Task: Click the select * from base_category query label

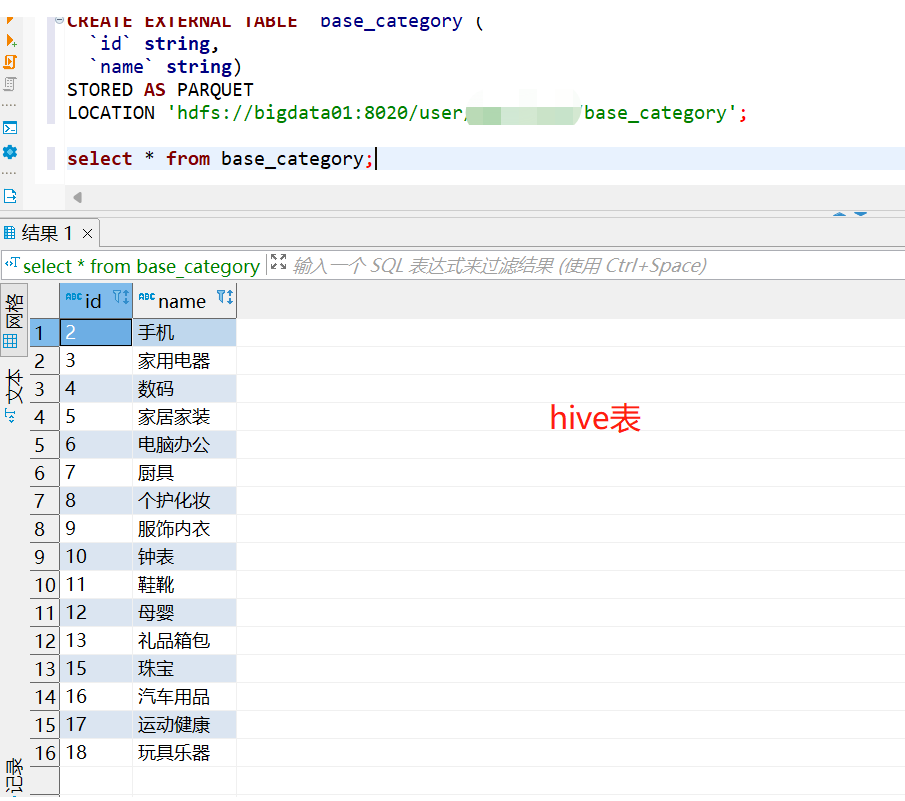Action: pos(140,266)
